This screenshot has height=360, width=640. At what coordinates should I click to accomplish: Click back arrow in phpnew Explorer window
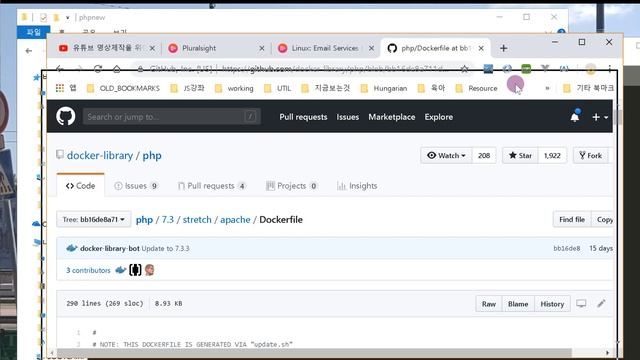(29, 51)
